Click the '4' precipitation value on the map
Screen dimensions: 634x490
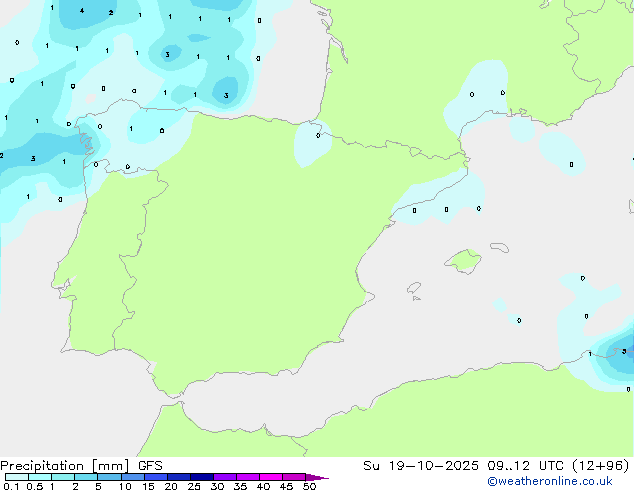coord(82,11)
